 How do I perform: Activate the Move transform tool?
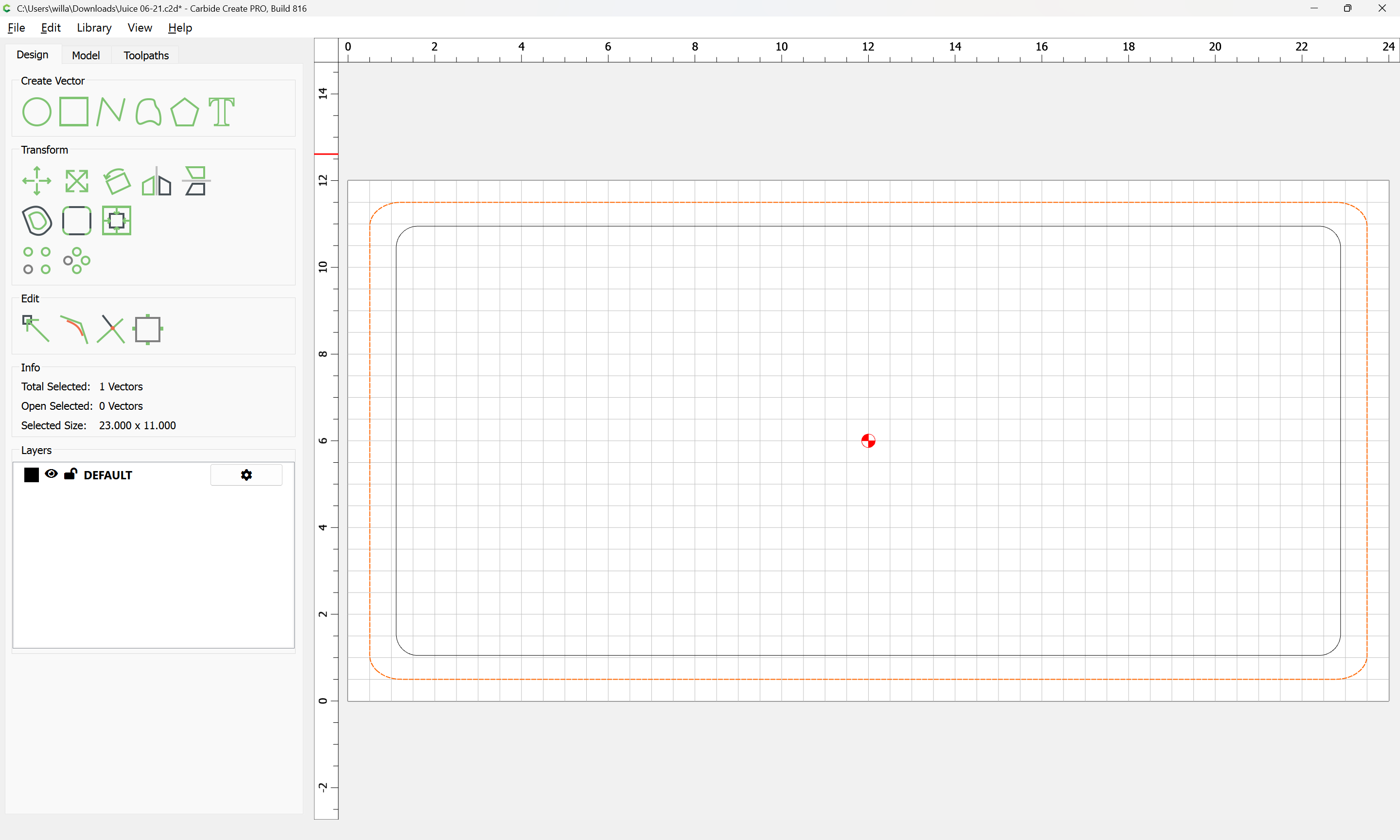37,180
